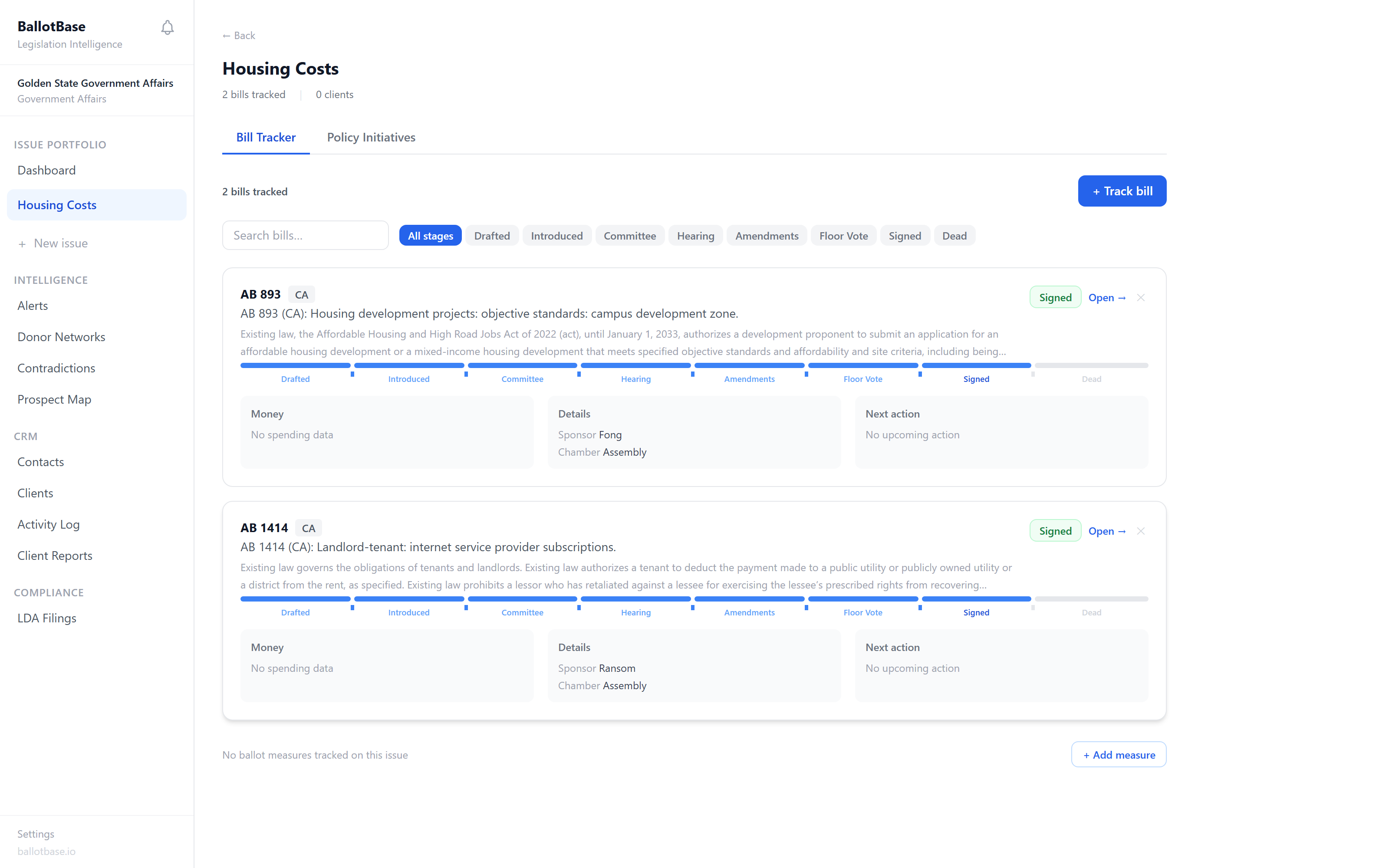The image size is (1389, 868).
Task: Remove AB 893 with the X icon
Action: tap(1140, 297)
